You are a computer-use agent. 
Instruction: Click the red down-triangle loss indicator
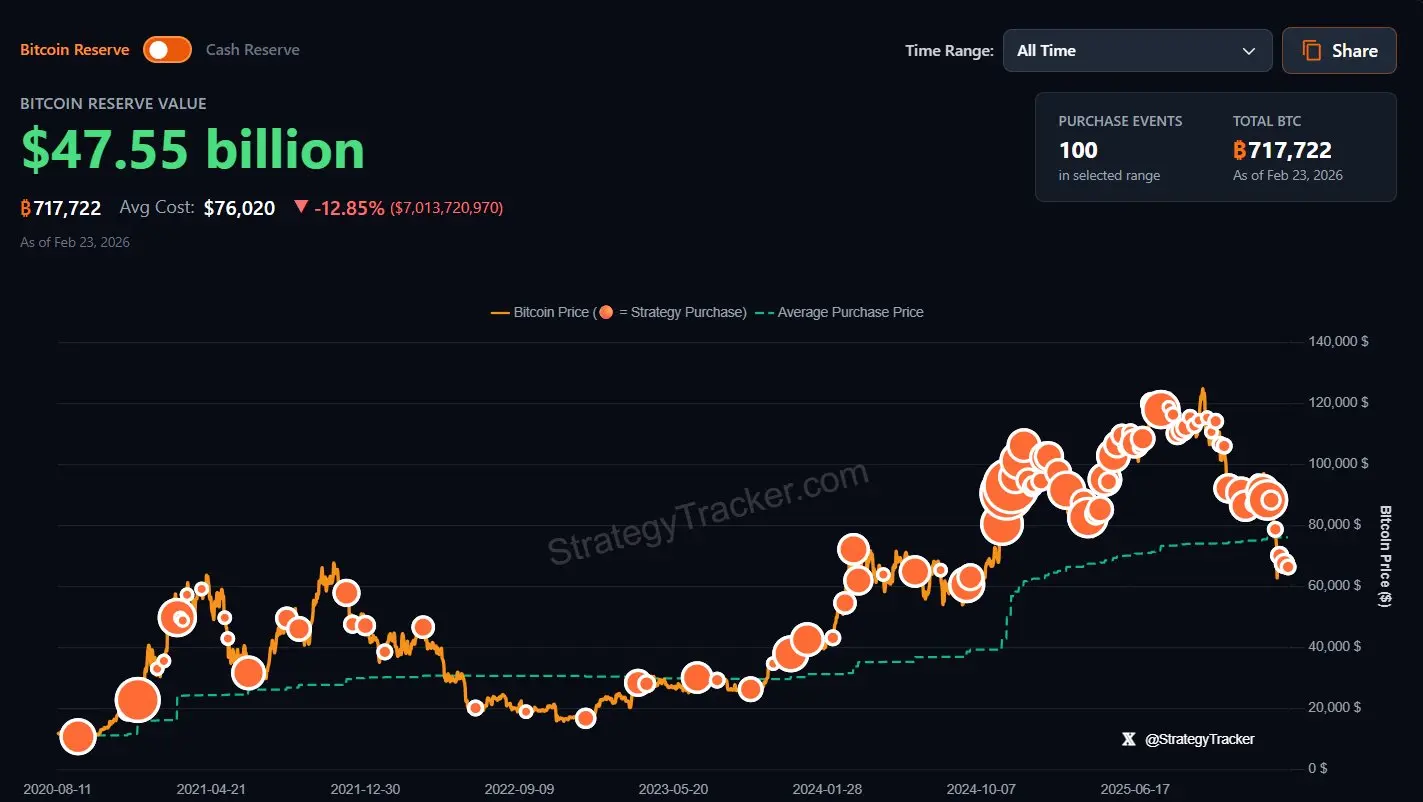tap(301, 207)
